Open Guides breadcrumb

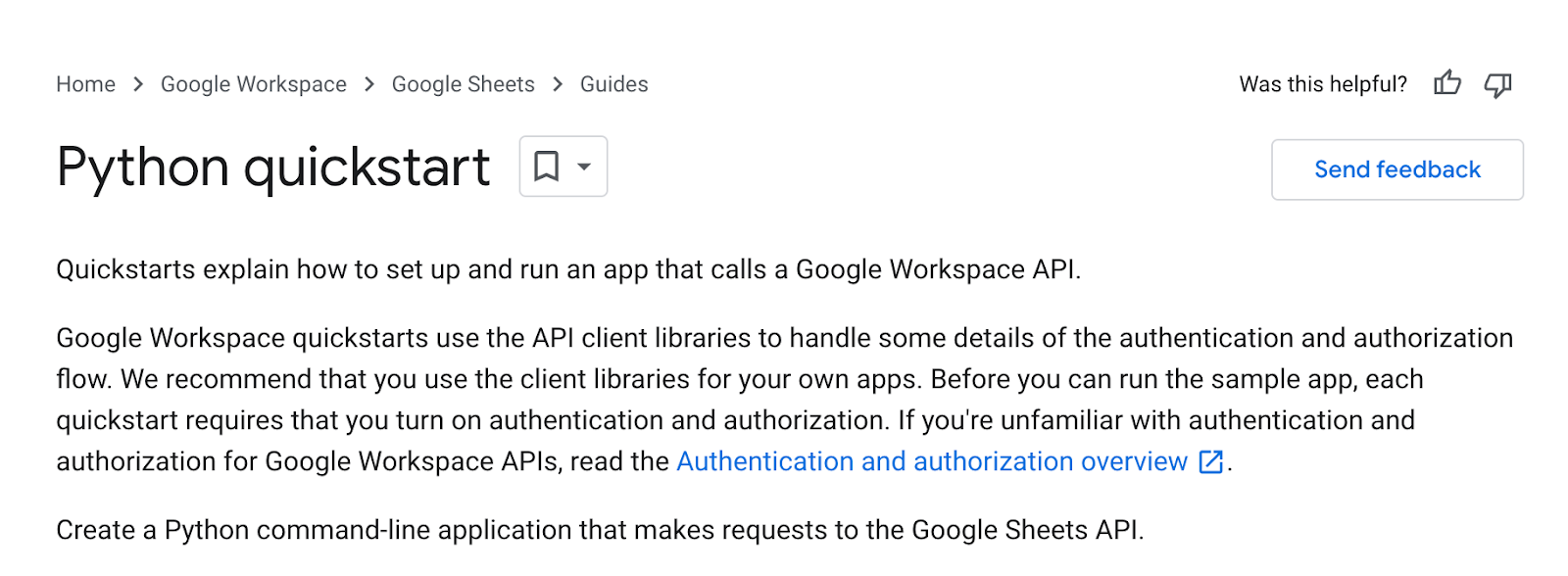pos(614,84)
